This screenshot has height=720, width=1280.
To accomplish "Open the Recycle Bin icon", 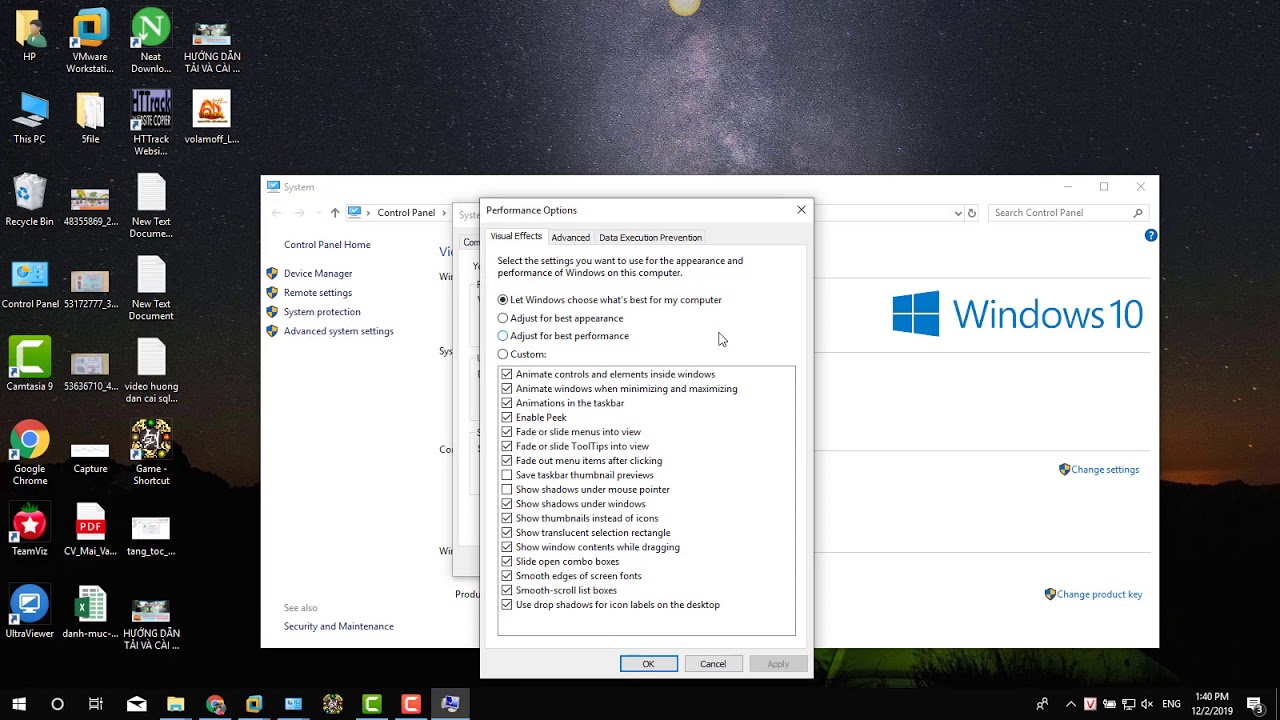I will [30, 200].
